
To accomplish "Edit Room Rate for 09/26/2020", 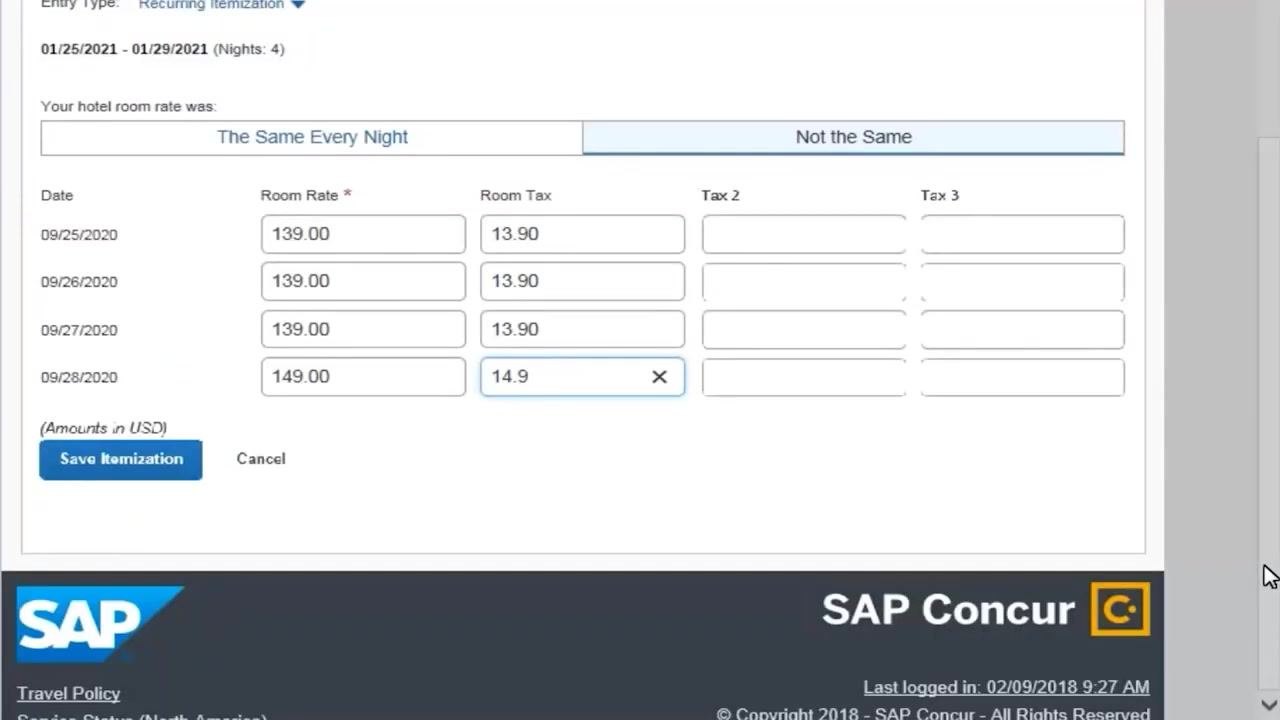I will click(x=363, y=281).
